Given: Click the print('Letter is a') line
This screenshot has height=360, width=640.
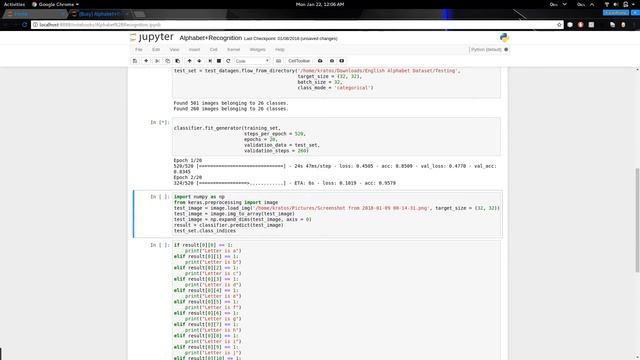Looking at the screenshot, I should pos(213,251).
